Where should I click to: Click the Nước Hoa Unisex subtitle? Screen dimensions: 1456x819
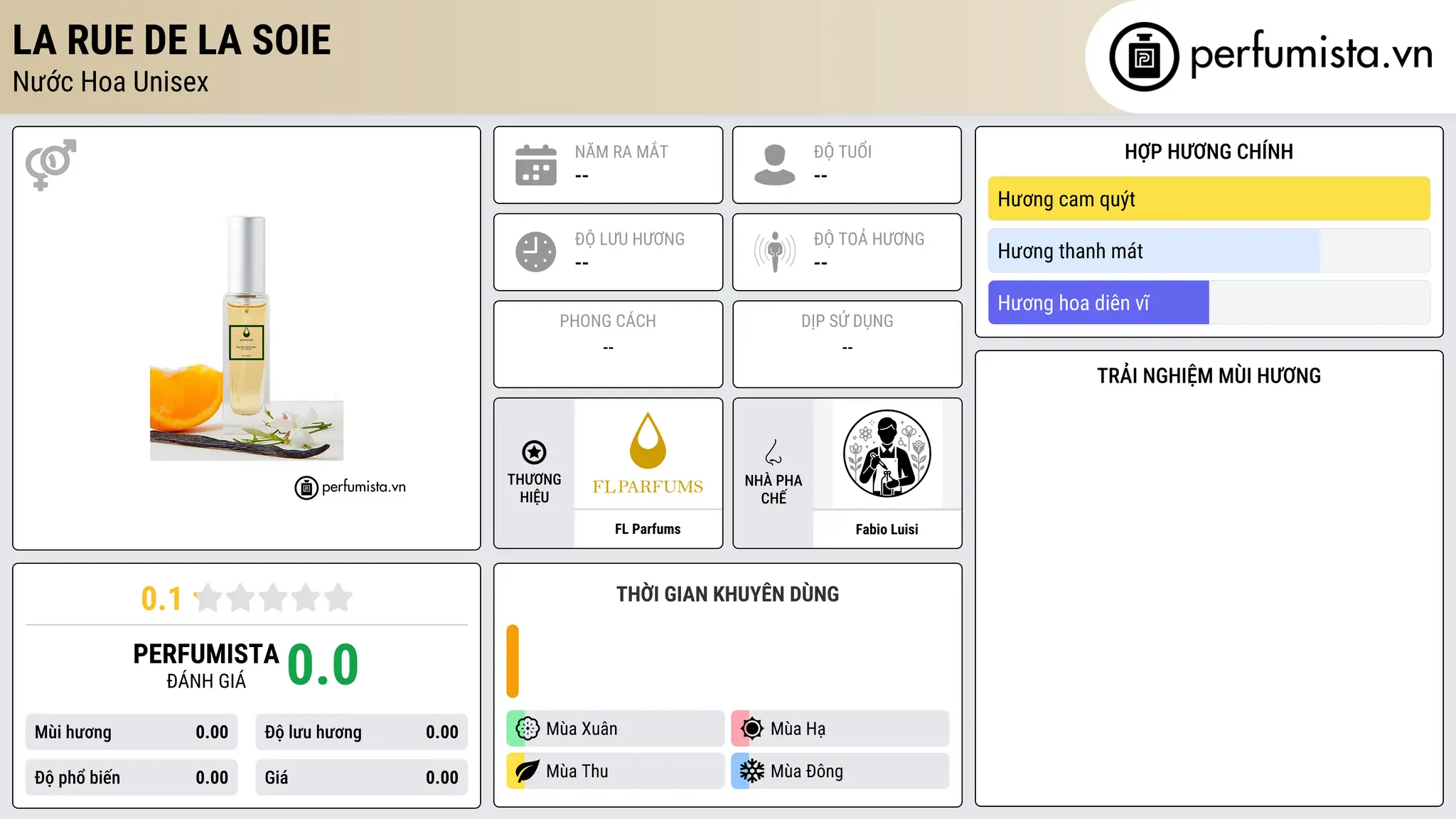tap(111, 82)
